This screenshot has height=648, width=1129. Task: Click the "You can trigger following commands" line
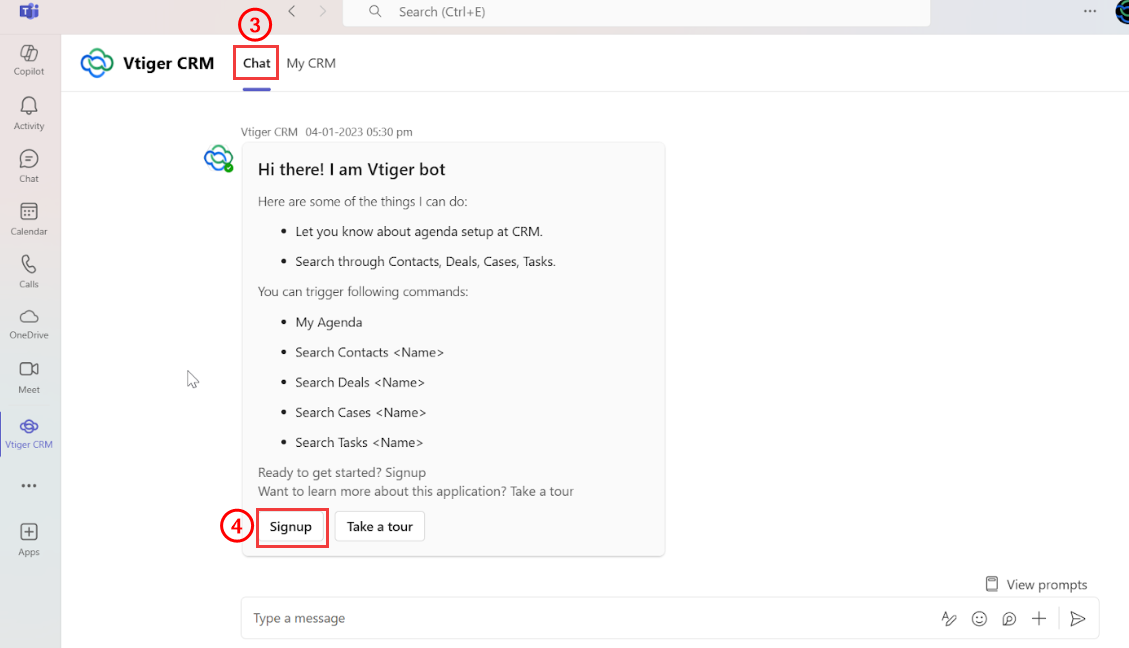point(363,292)
